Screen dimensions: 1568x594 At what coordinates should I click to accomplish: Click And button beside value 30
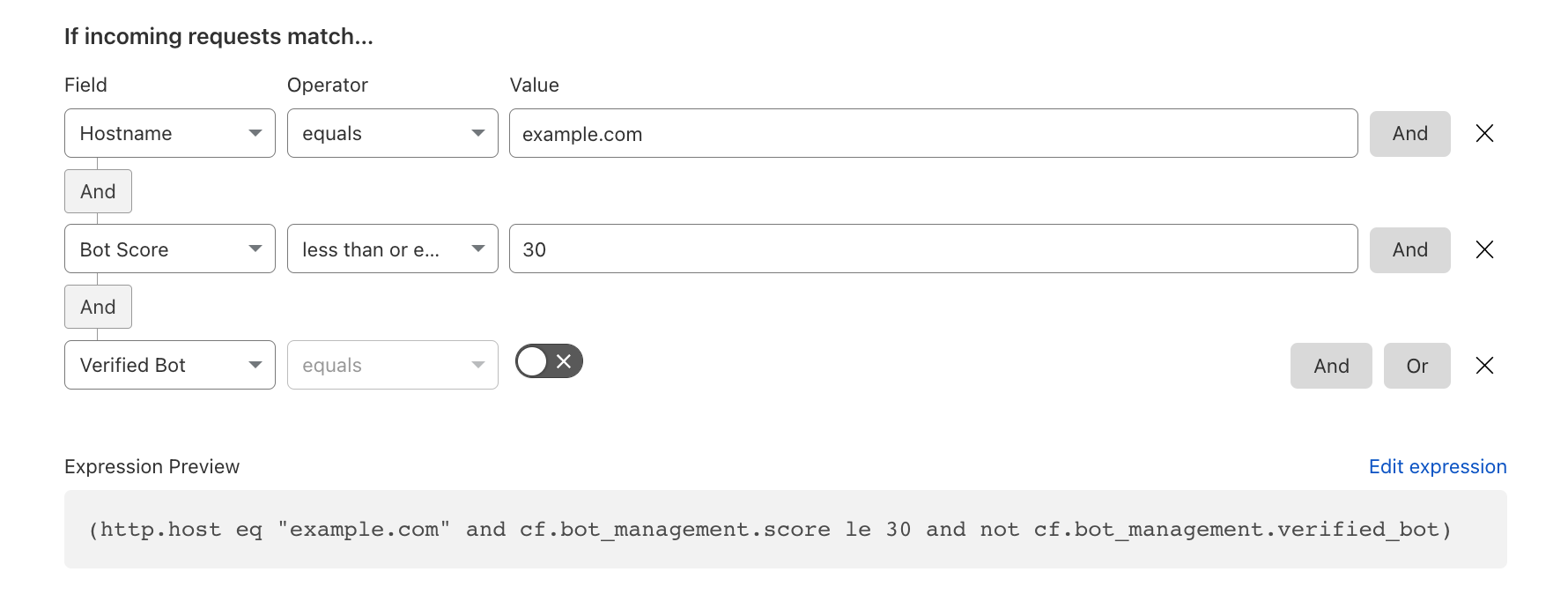click(x=1409, y=250)
